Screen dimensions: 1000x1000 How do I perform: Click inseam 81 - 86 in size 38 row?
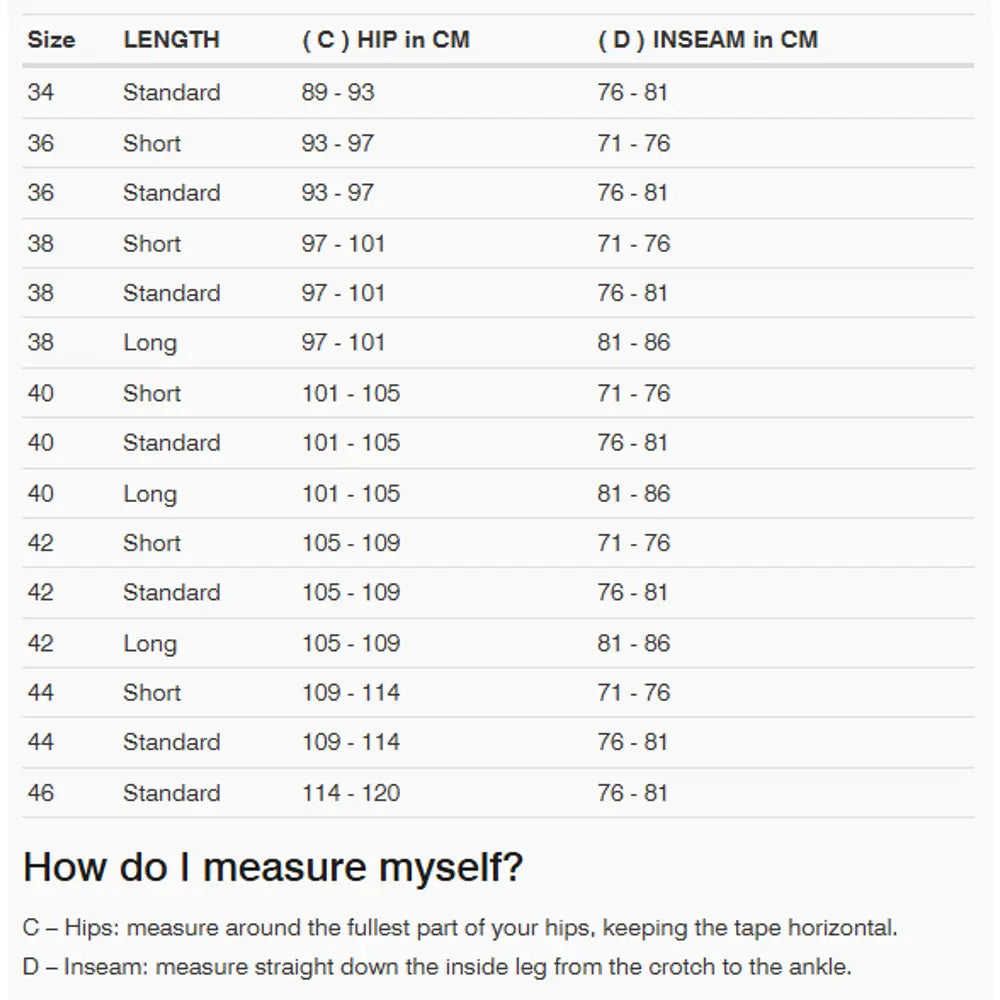pos(634,343)
